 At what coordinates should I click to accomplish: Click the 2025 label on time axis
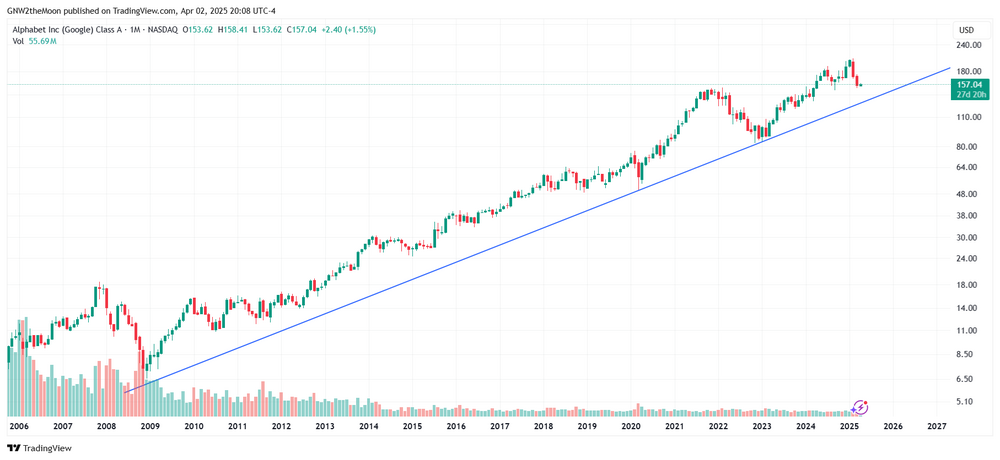[x=849, y=426]
